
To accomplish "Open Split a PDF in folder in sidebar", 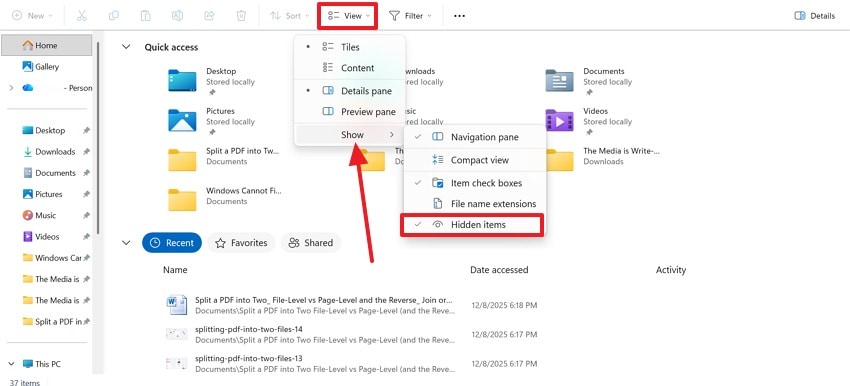I will point(52,321).
